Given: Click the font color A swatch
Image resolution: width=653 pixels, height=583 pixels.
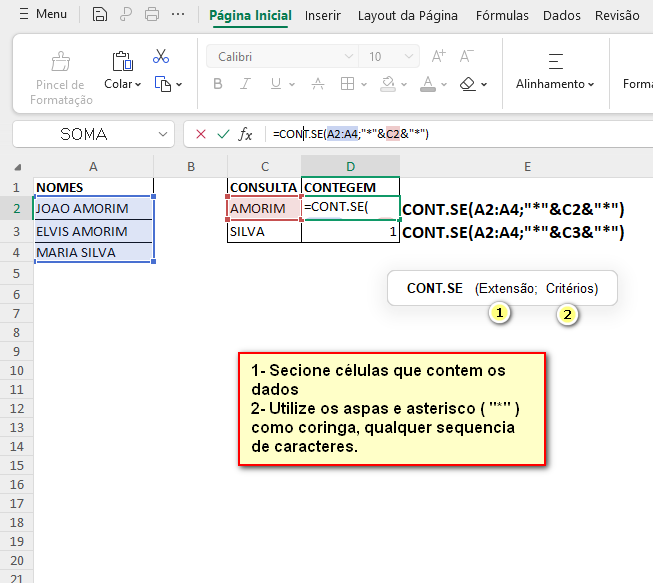Looking at the screenshot, I should click(428, 84).
